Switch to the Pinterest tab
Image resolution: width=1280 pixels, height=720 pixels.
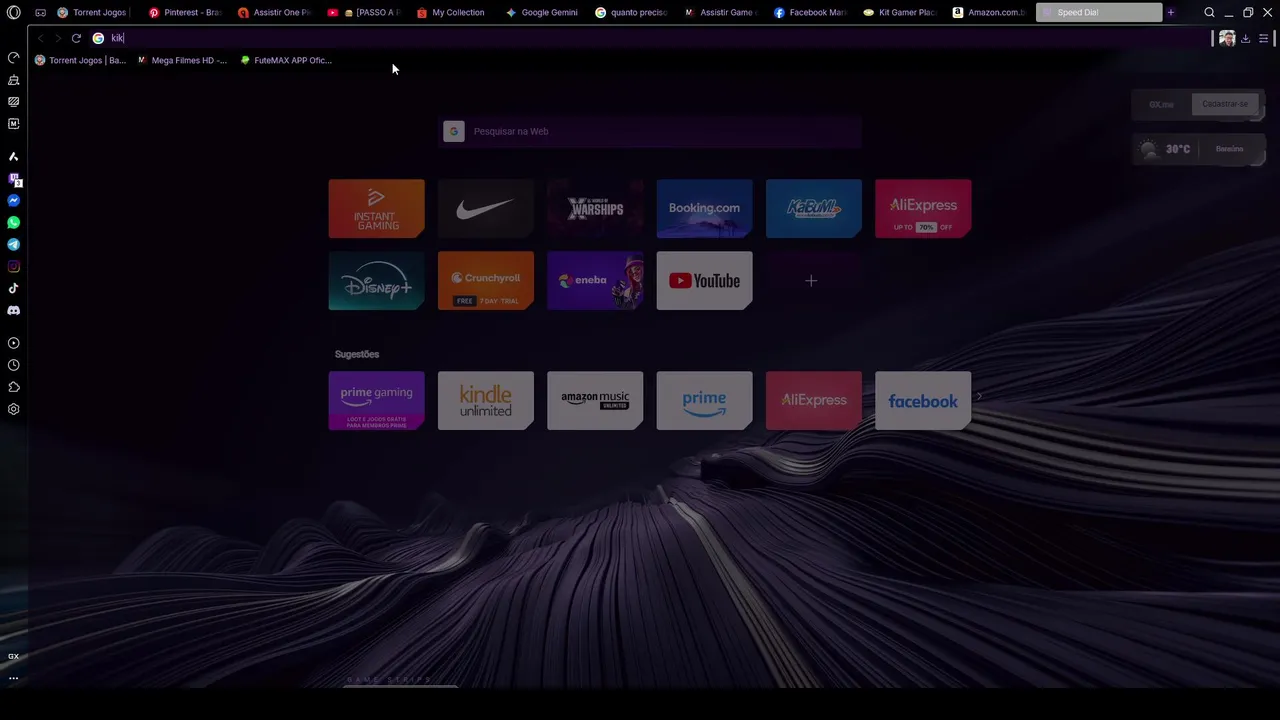coord(184,13)
